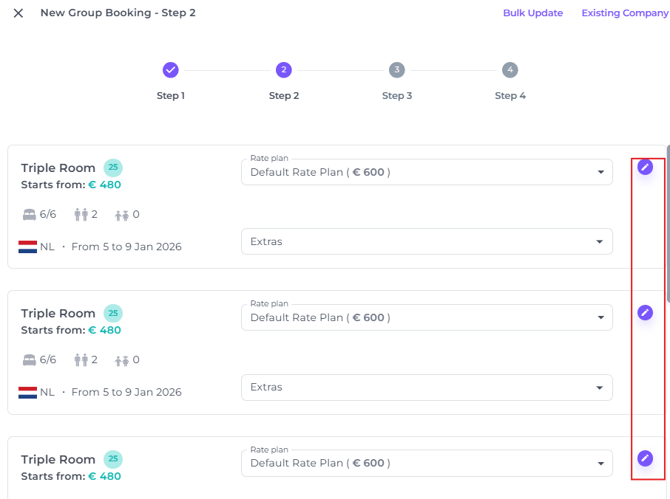Expand the Extras dropdown for the second room
Screen dimensions: 670x499
click(426, 387)
